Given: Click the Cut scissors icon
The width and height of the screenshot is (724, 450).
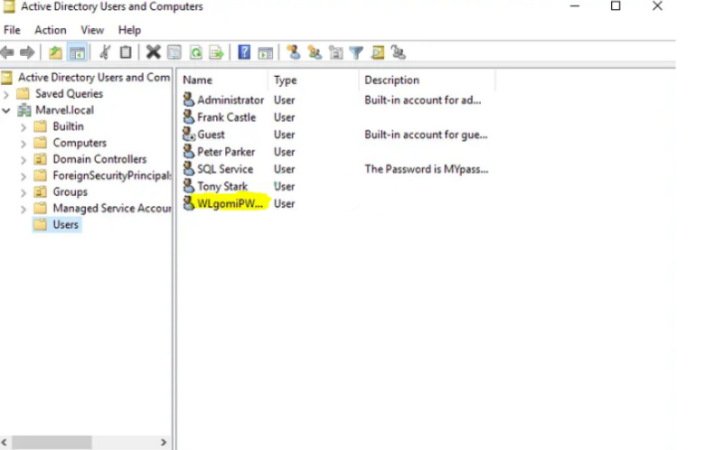Looking at the screenshot, I should 104,52.
